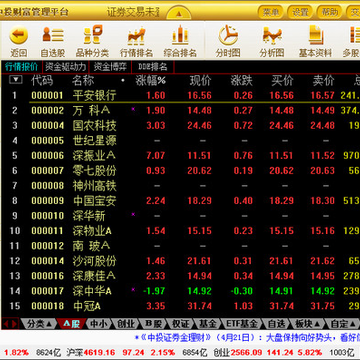
Task: Select the 深康佳A stock row
Action: (x=180, y=276)
